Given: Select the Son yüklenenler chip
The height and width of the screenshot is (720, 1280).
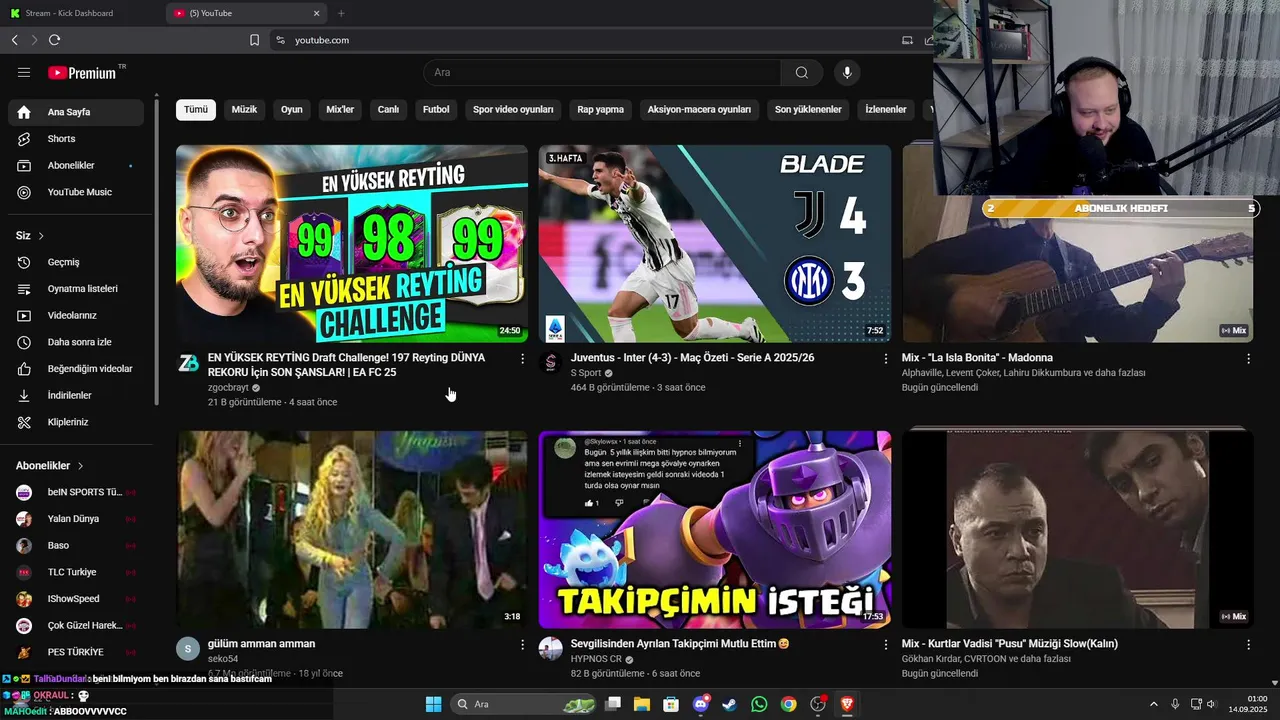Looking at the screenshot, I should coord(808,110).
